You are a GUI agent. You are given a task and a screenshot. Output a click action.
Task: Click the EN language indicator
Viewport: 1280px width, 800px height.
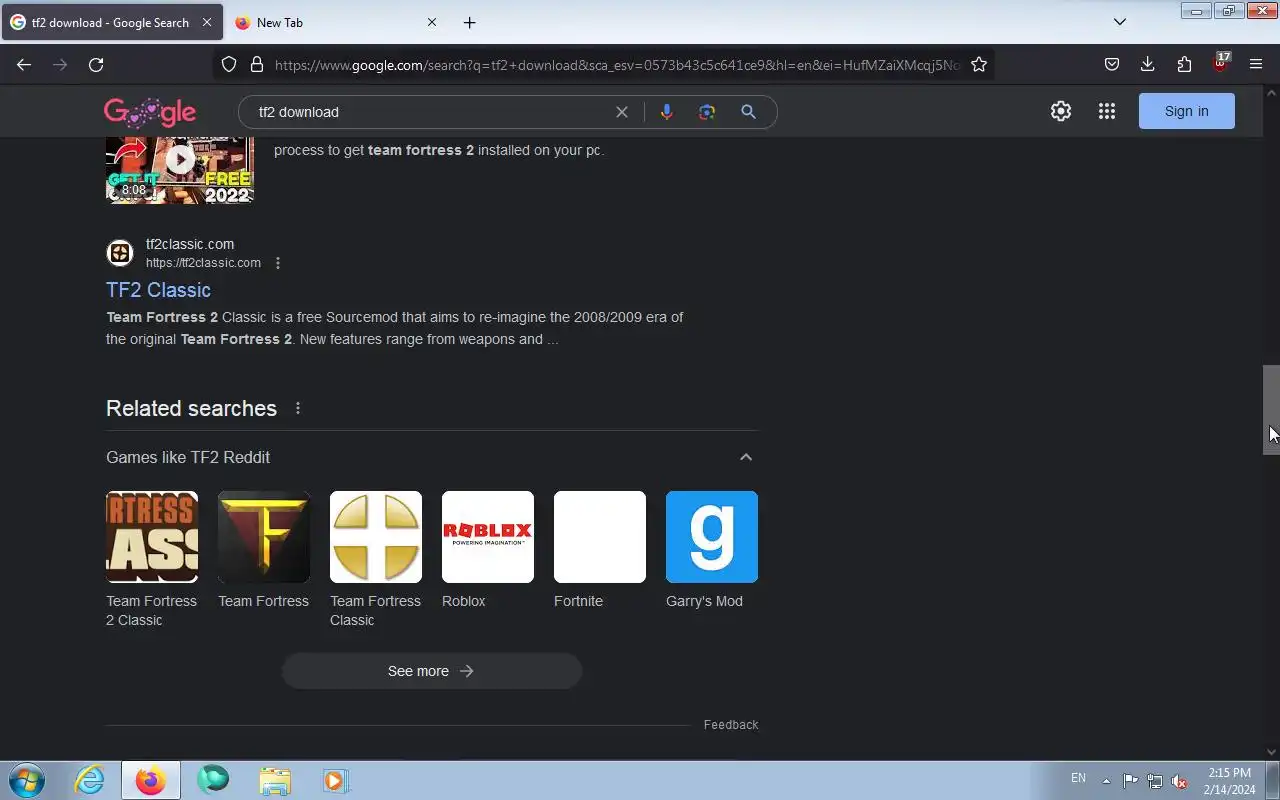1078,778
